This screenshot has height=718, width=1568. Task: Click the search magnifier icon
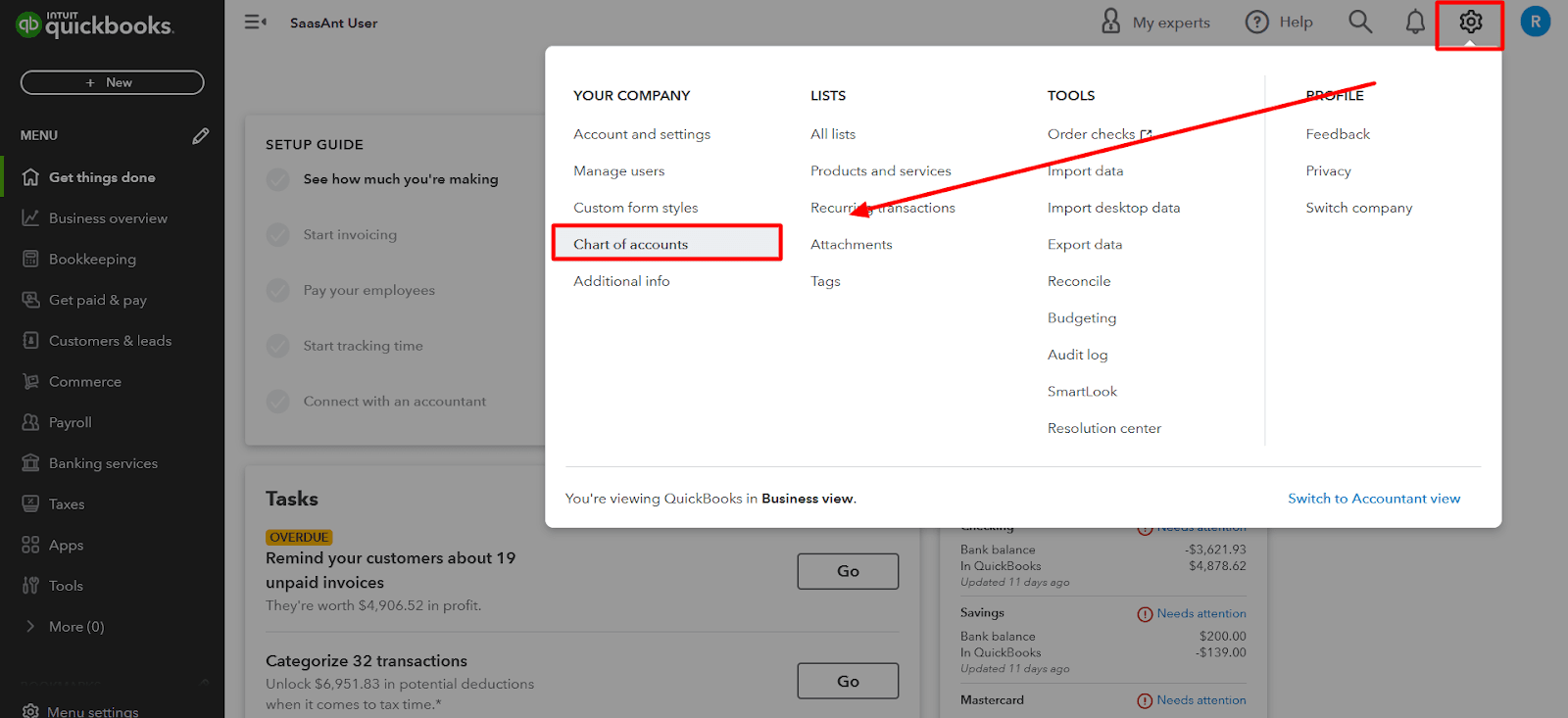(x=1360, y=22)
